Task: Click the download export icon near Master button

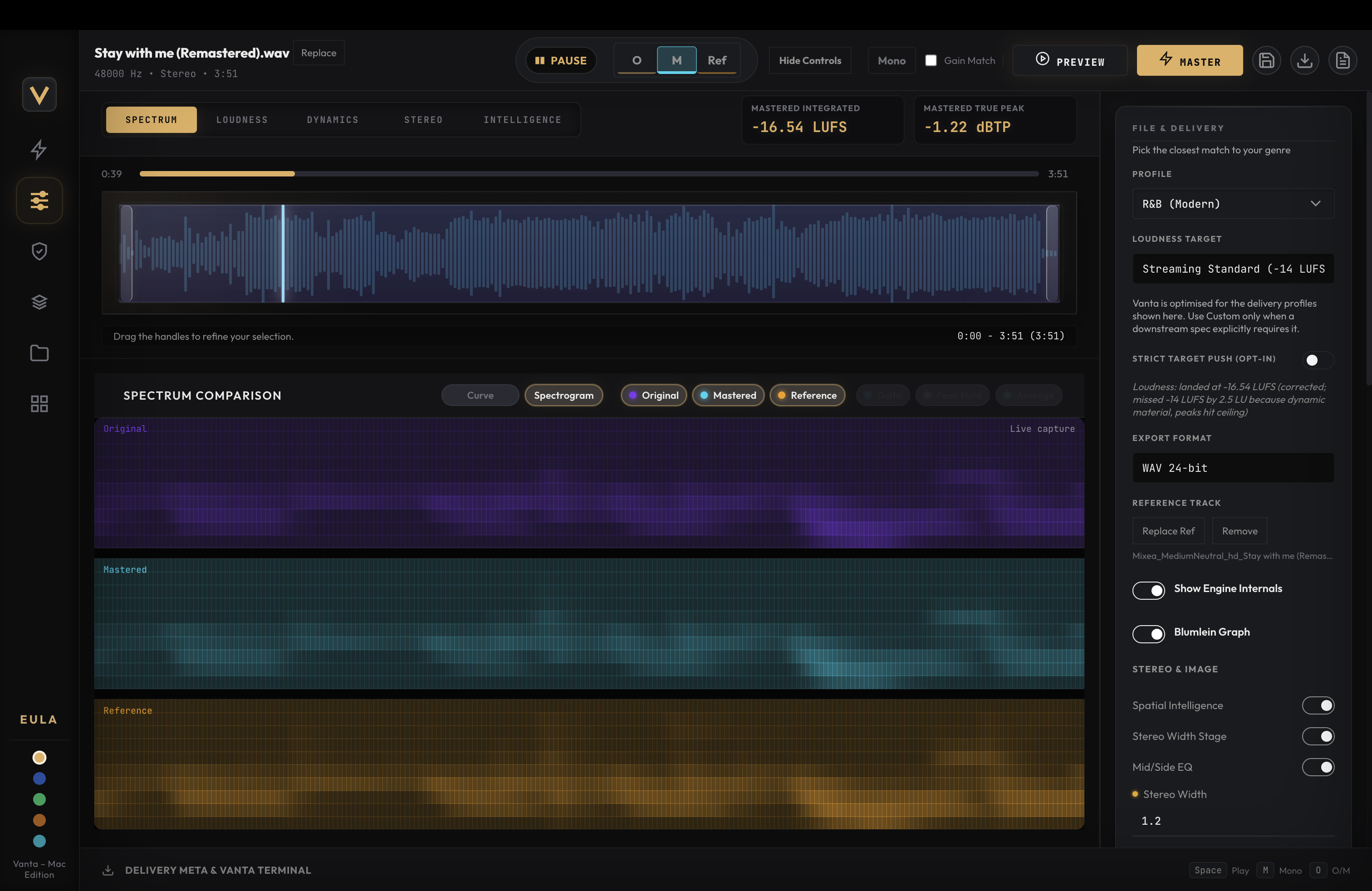Action: click(1305, 60)
